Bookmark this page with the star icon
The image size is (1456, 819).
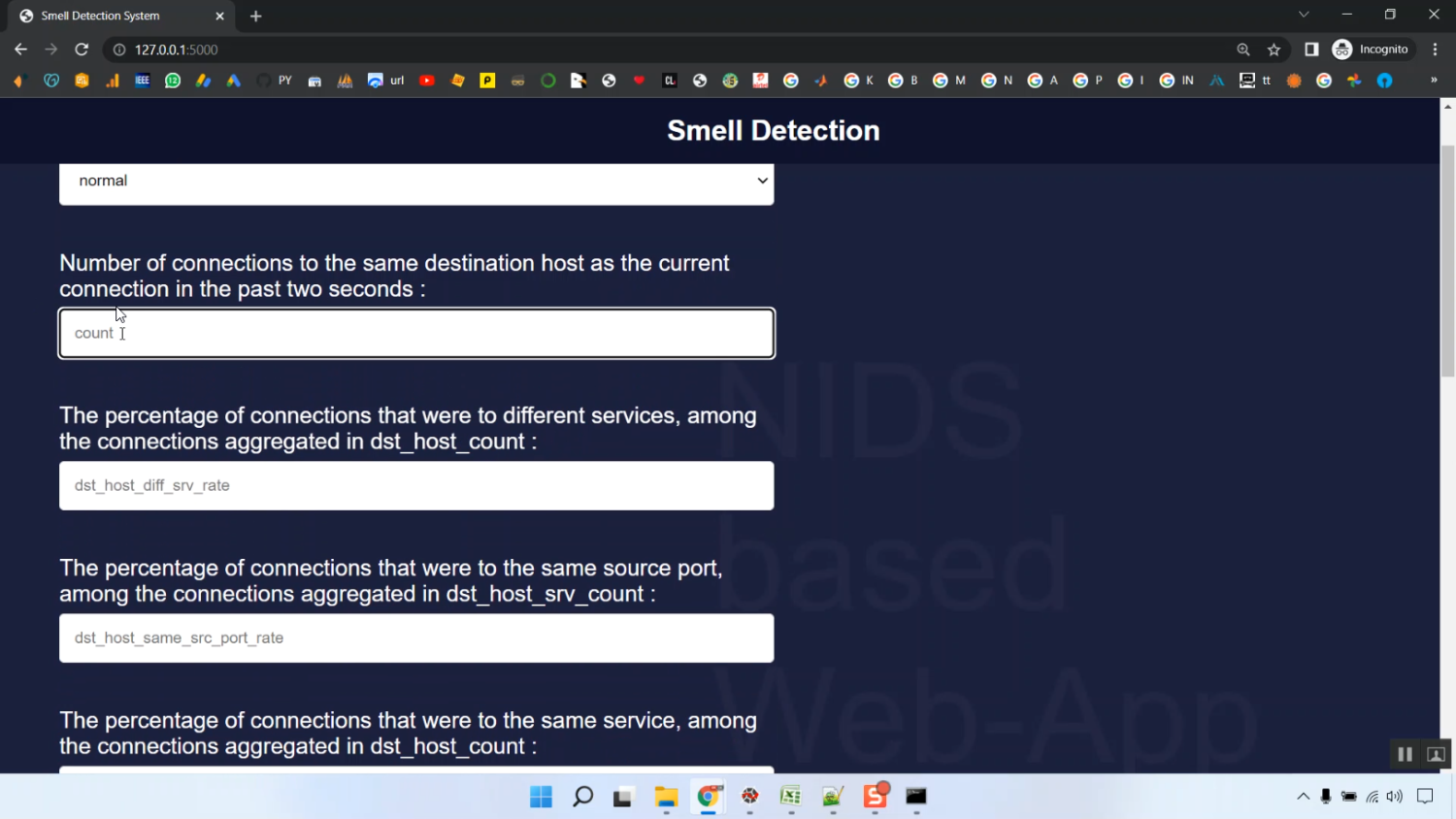1274,49
